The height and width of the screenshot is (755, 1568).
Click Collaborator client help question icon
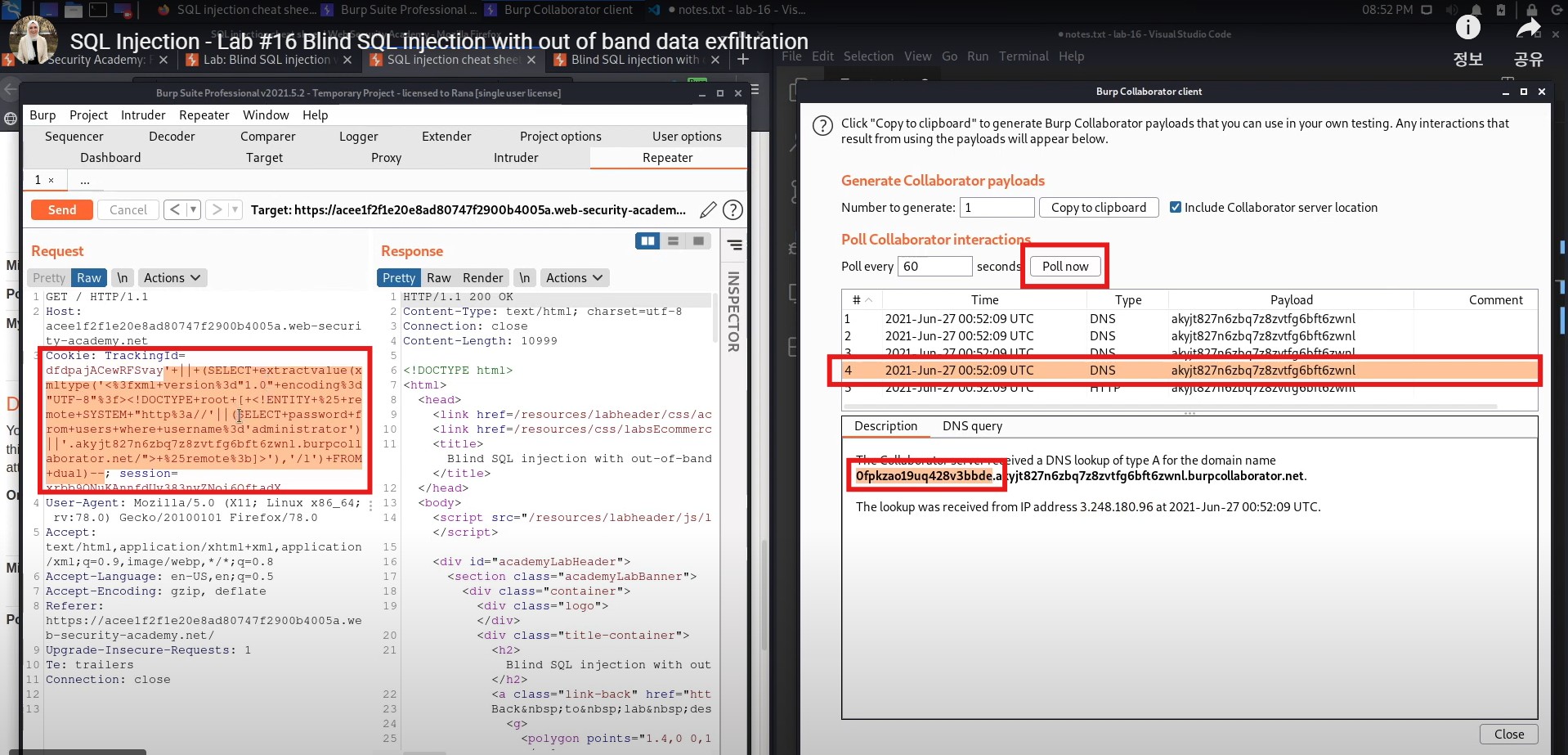(822, 126)
